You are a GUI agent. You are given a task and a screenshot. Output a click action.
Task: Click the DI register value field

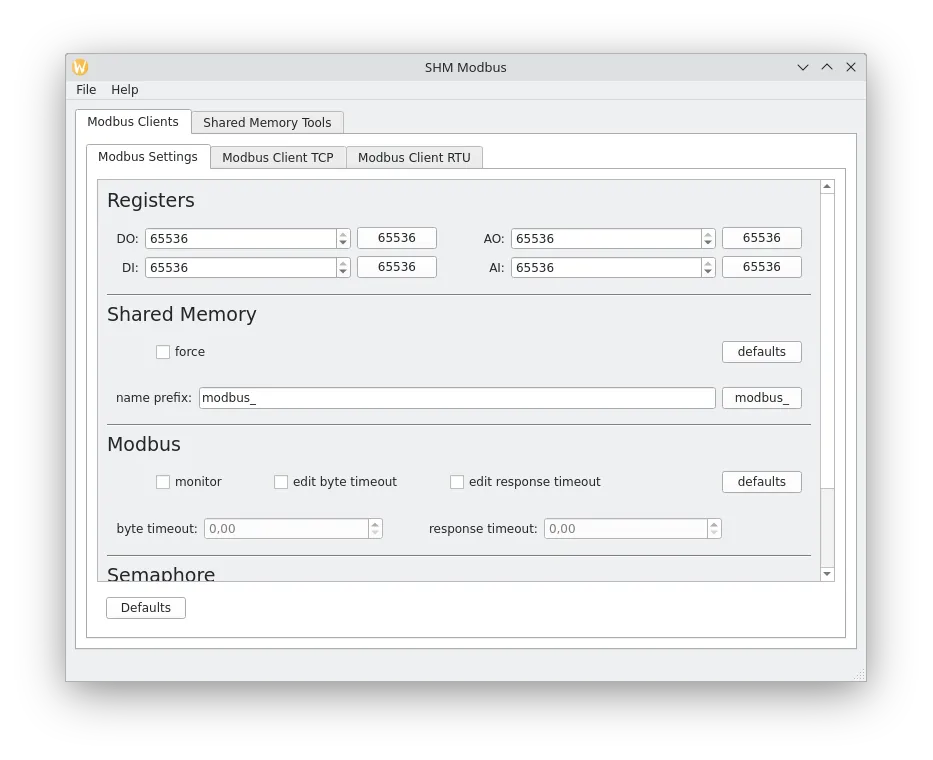point(240,267)
